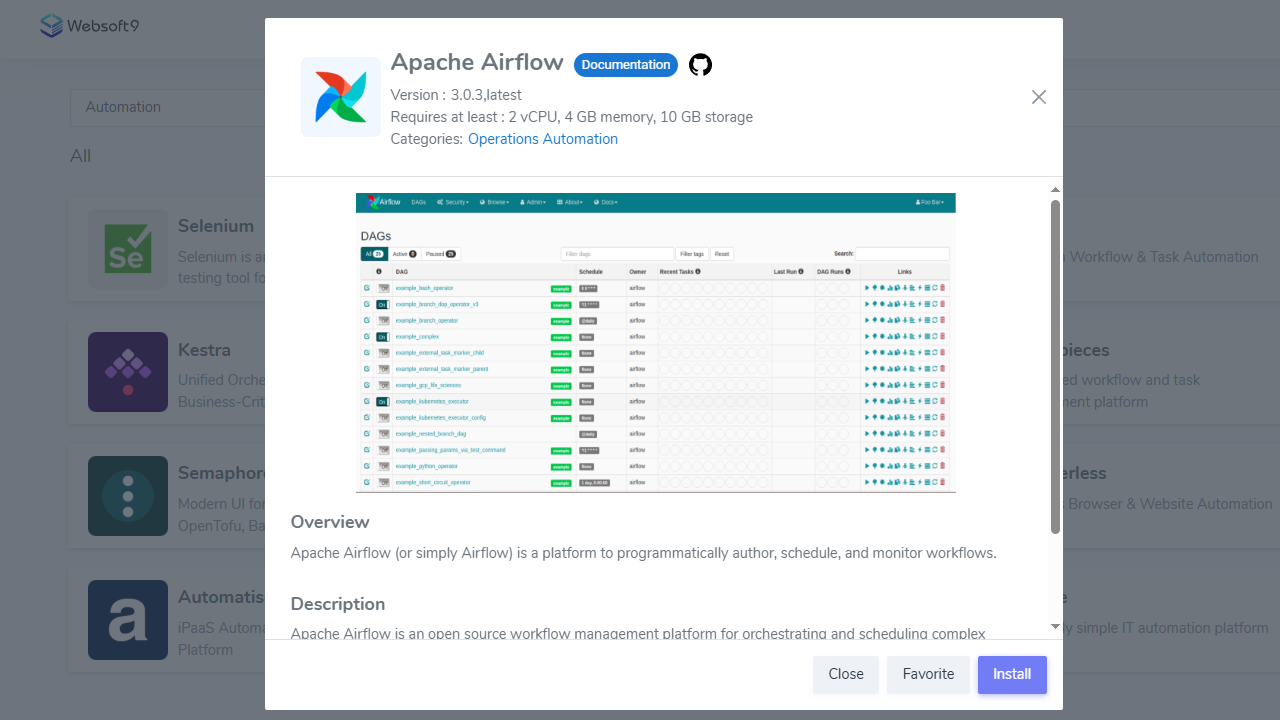Click the Apache Airflow title heading

coord(477,62)
